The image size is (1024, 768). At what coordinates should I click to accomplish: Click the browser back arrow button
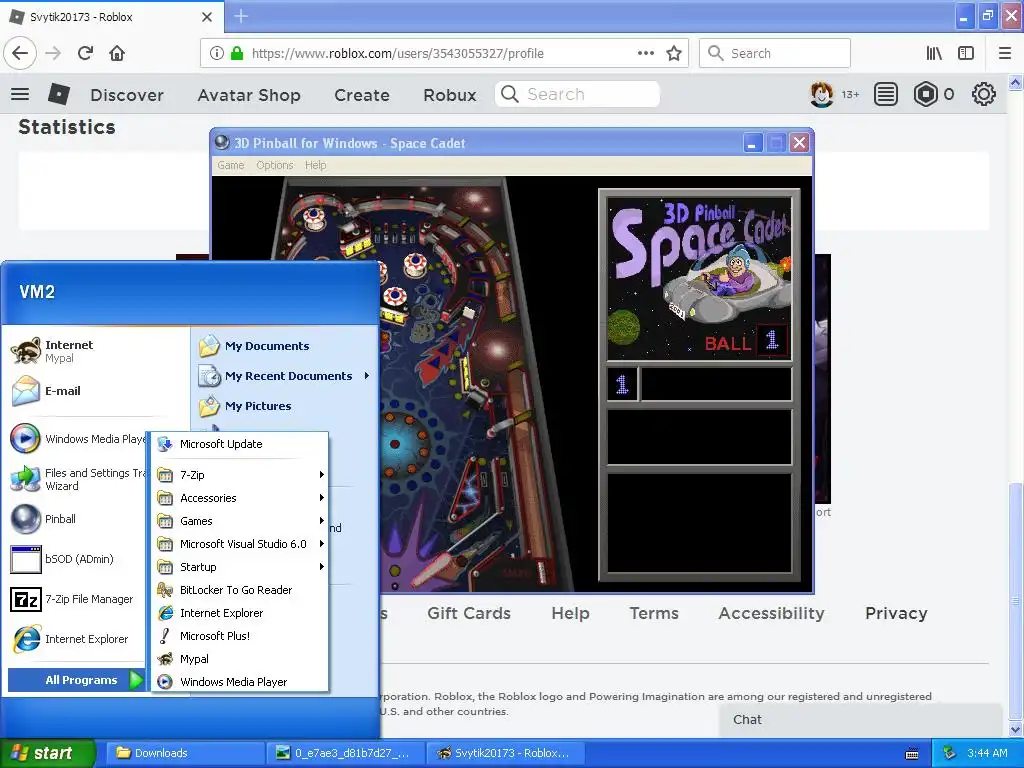(x=20, y=53)
